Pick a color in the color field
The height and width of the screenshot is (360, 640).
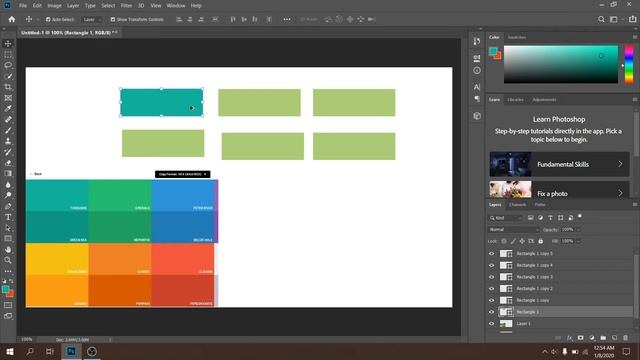pos(561,64)
